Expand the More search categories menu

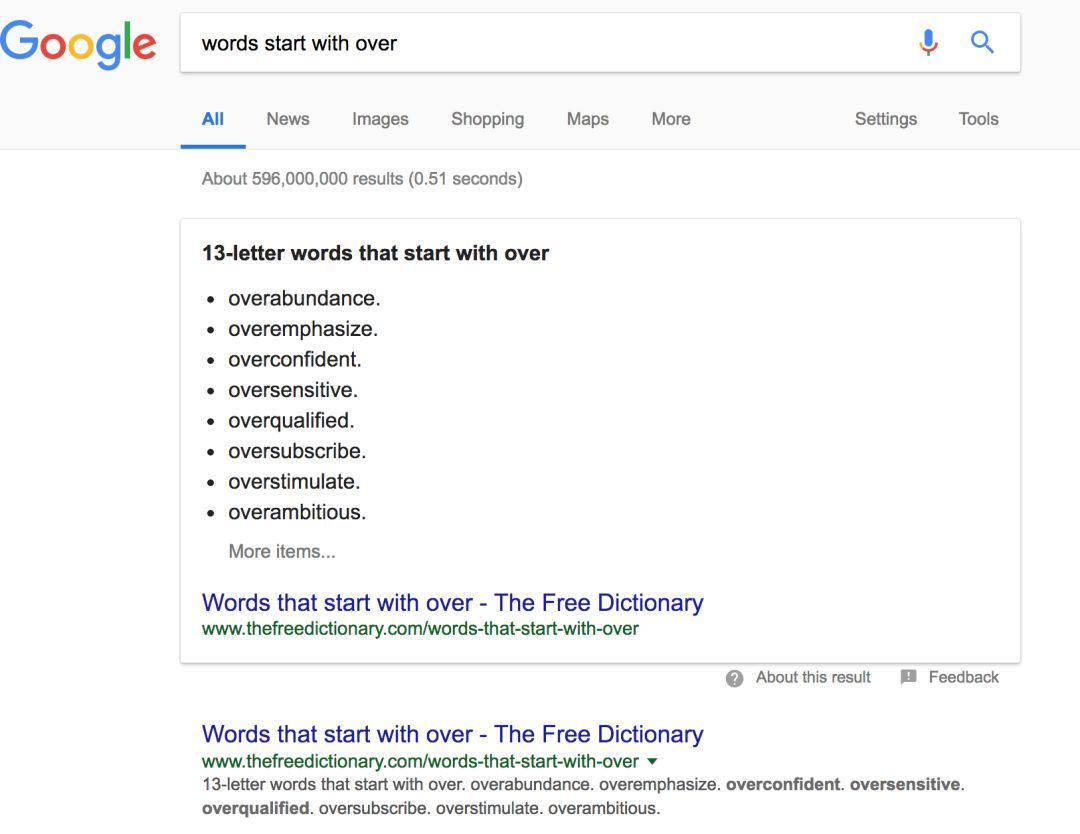670,119
